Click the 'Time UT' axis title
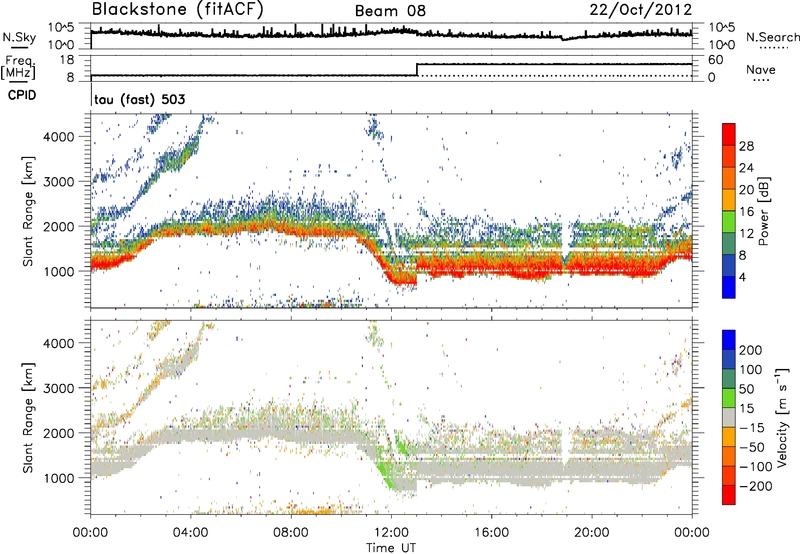 coord(391,548)
